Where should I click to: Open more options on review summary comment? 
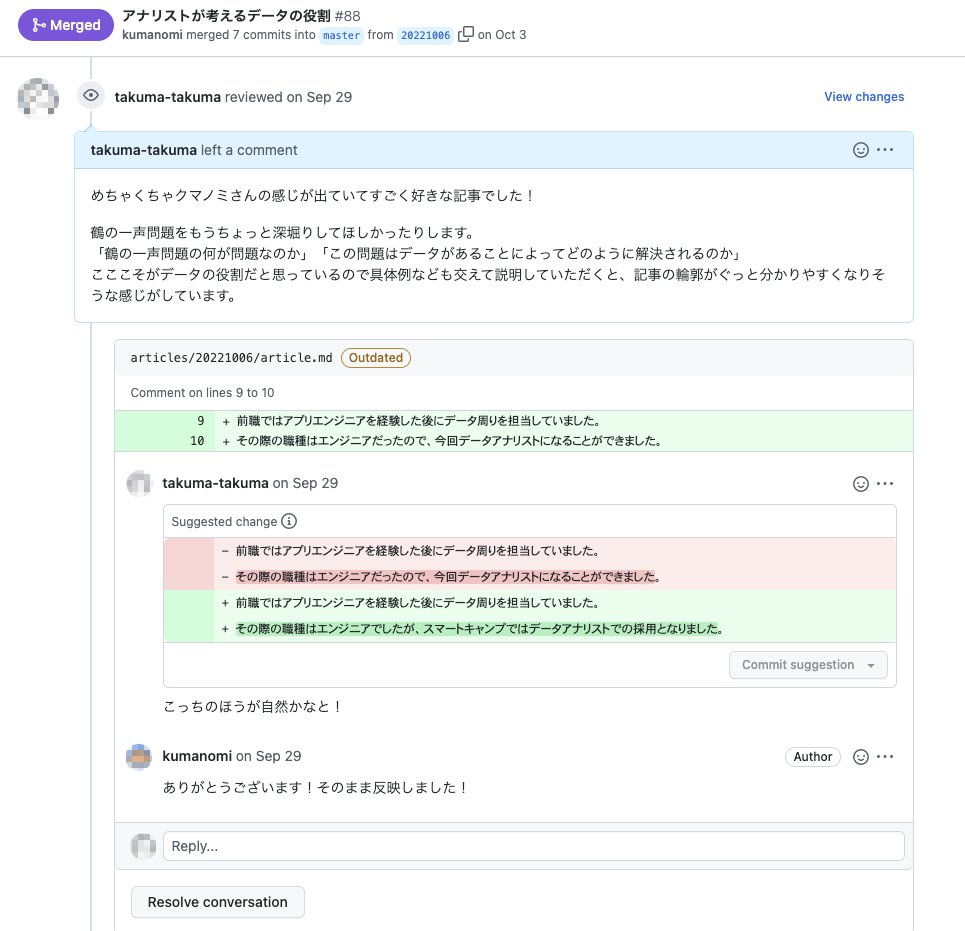885,150
